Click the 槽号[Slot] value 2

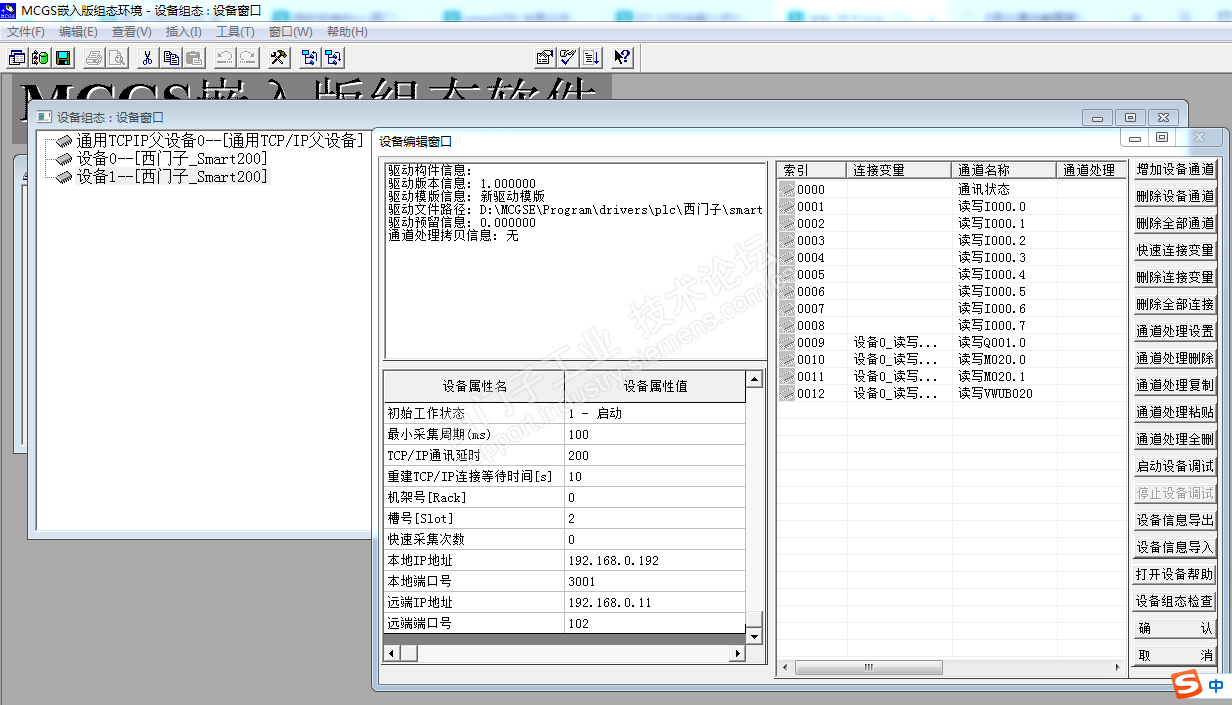655,518
